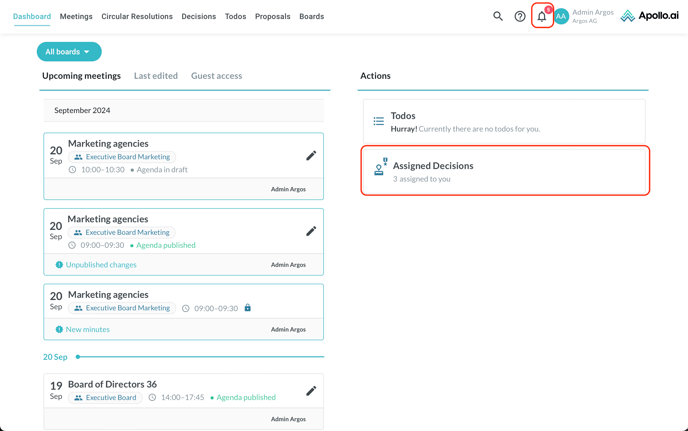This screenshot has width=688, height=431.
Task: Switch to the Guest access tab
Action: point(216,76)
